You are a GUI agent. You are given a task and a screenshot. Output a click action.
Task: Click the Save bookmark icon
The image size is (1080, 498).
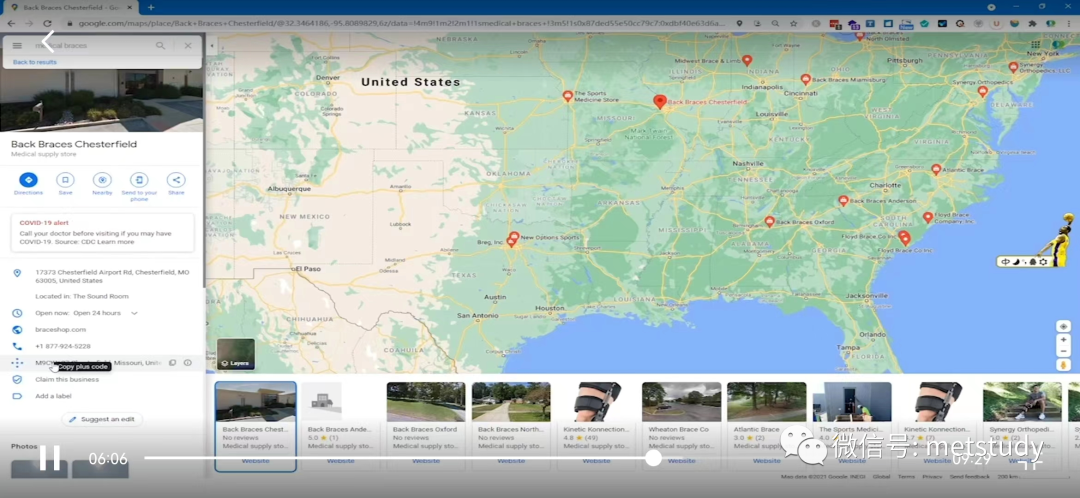tap(65, 180)
